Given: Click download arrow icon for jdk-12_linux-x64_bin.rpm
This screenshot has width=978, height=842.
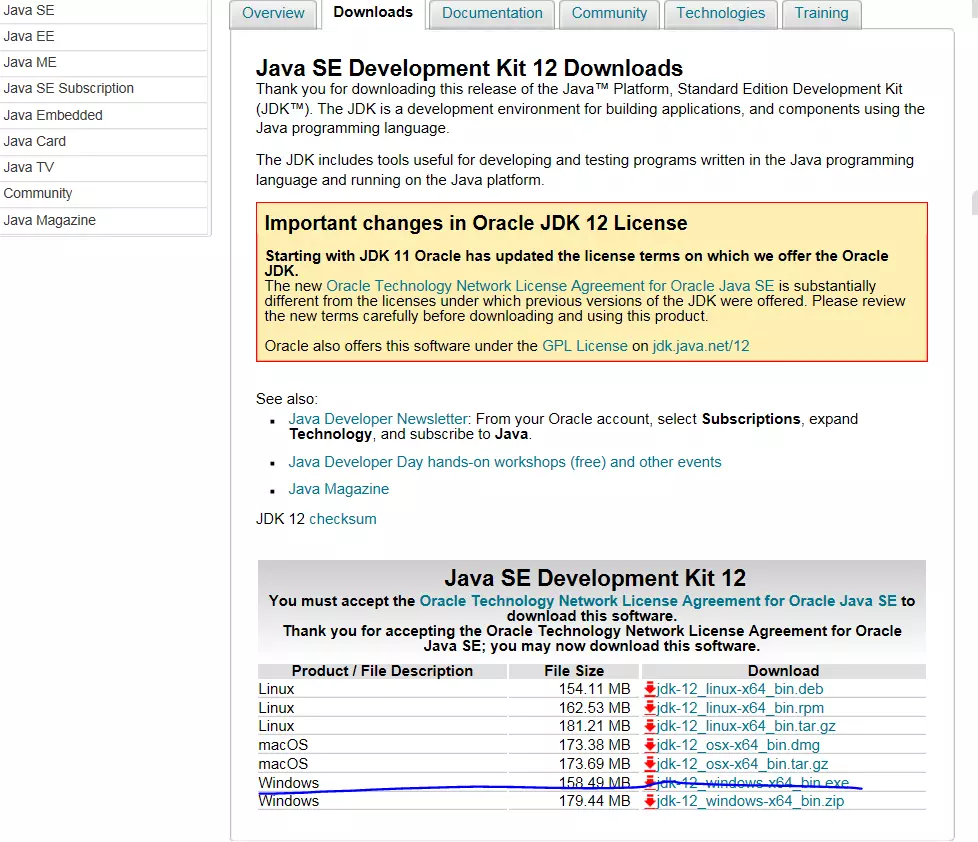Looking at the screenshot, I should click(x=650, y=707).
